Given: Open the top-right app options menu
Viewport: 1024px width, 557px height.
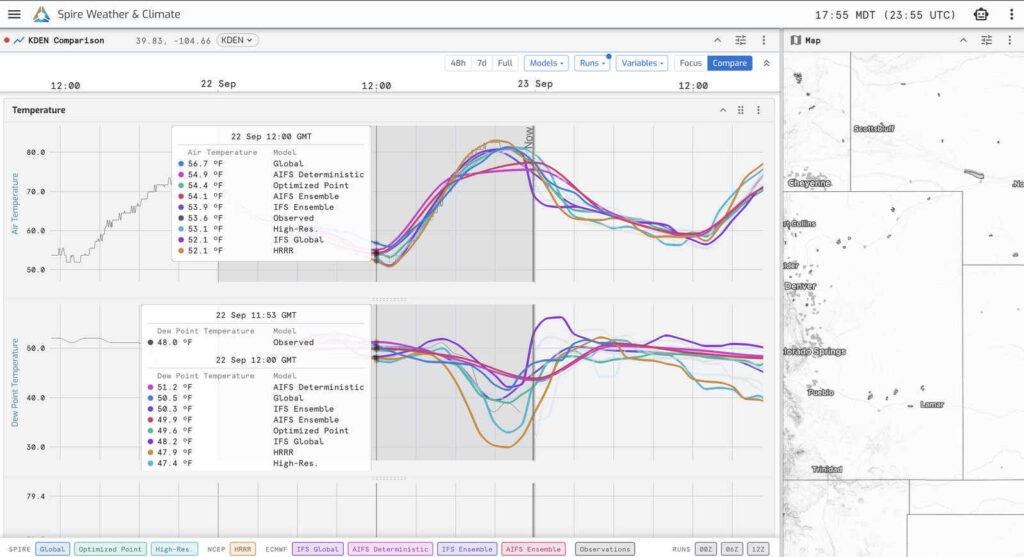Looking at the screenshot, I should (1011, 14).
